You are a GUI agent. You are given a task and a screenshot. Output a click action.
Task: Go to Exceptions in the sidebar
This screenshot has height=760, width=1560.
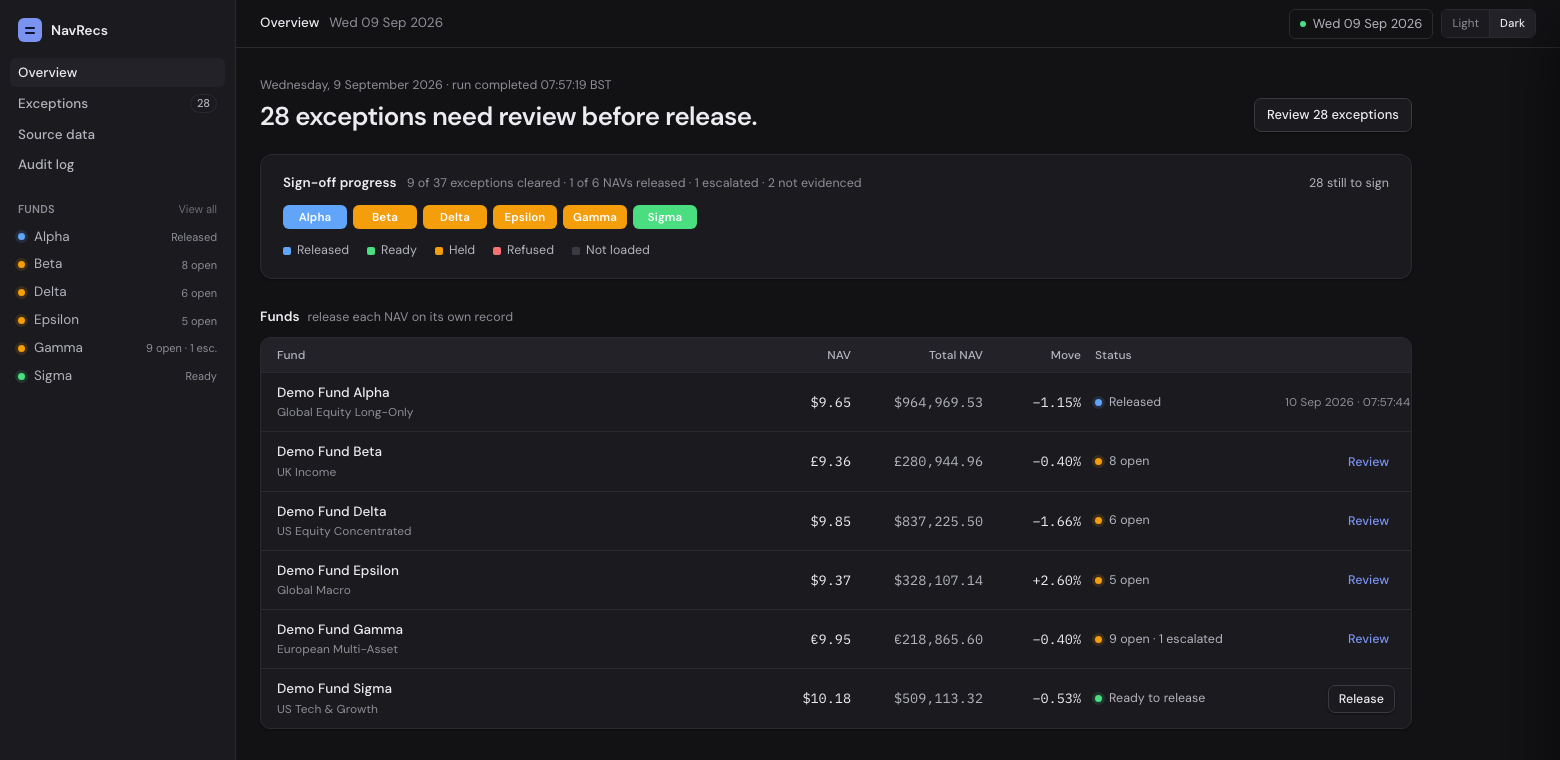(x=117, y=103)
